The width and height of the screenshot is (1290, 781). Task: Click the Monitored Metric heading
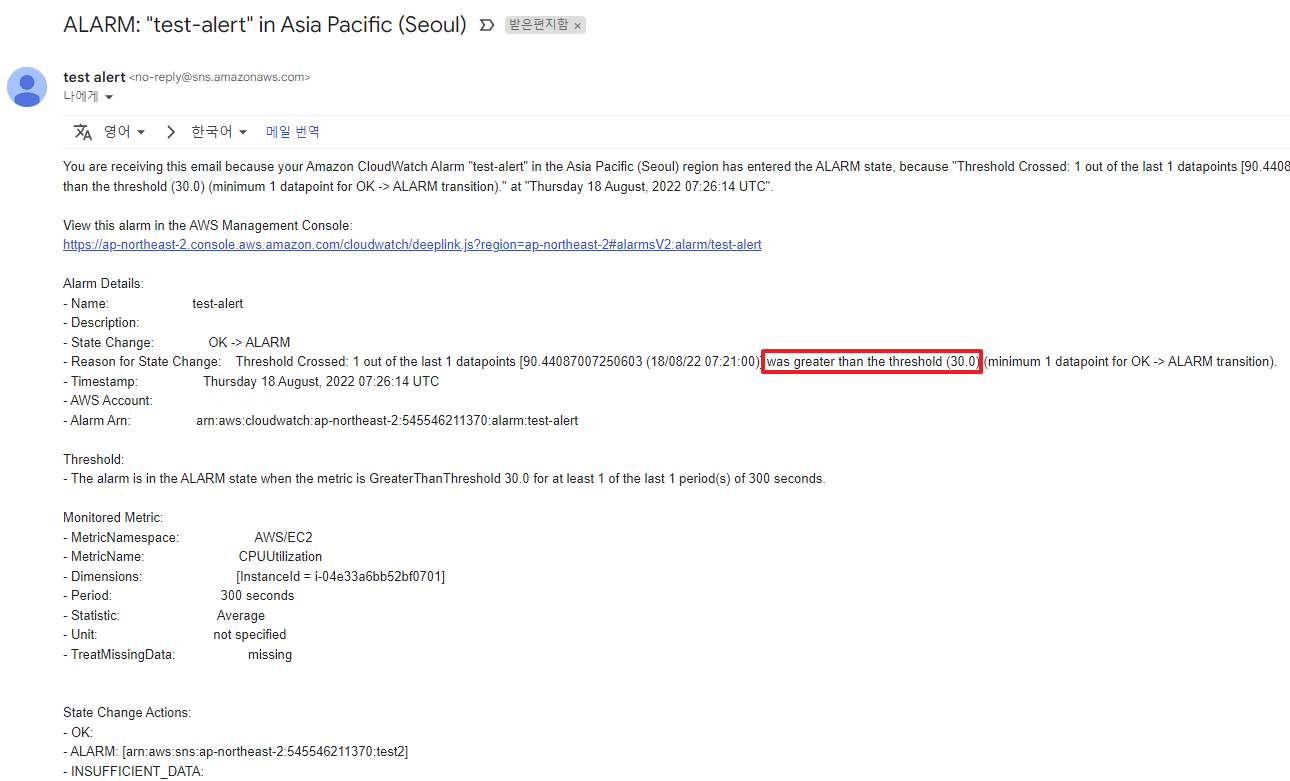113,517
